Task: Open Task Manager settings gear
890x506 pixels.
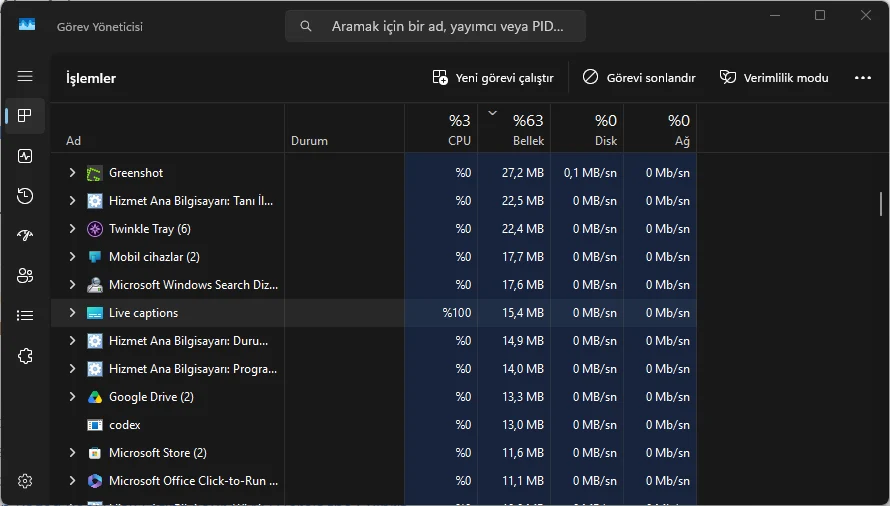Action: [x=25, y=481]
